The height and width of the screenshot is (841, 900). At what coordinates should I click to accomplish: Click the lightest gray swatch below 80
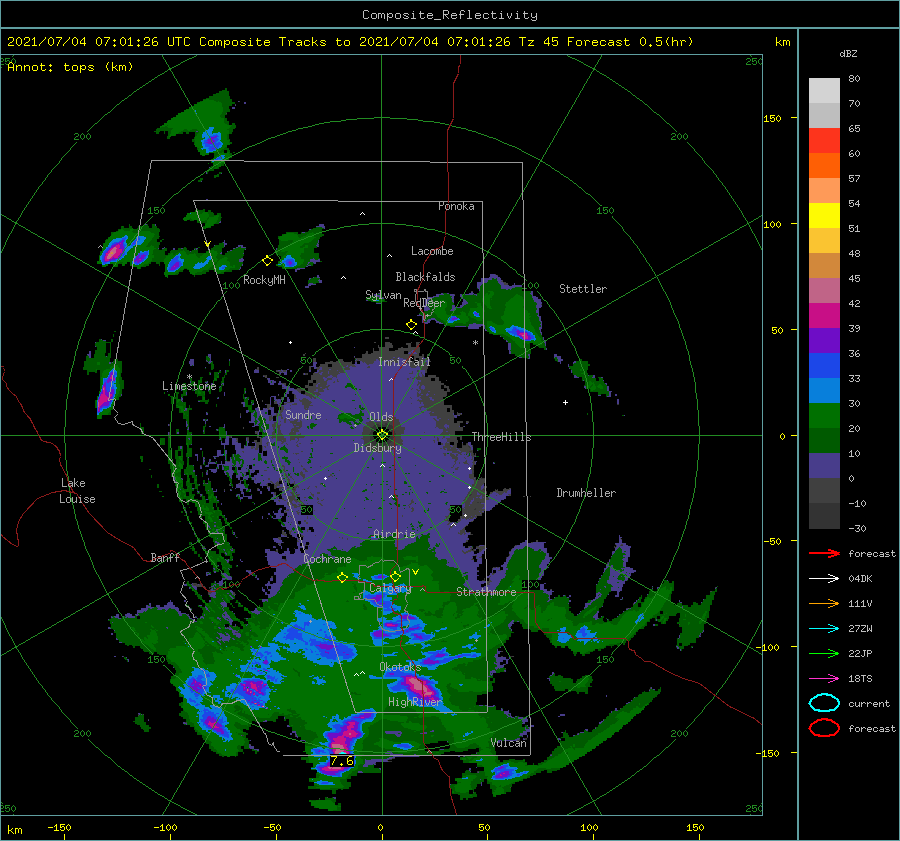point(824,91)
